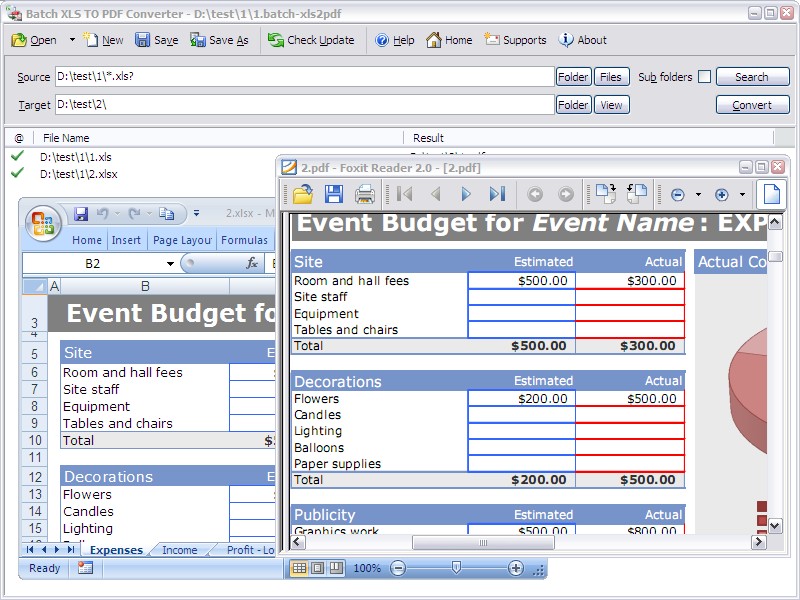800x600 pixels.
Task: Select the Normal view button in Excel status bar
Action: 298,568
